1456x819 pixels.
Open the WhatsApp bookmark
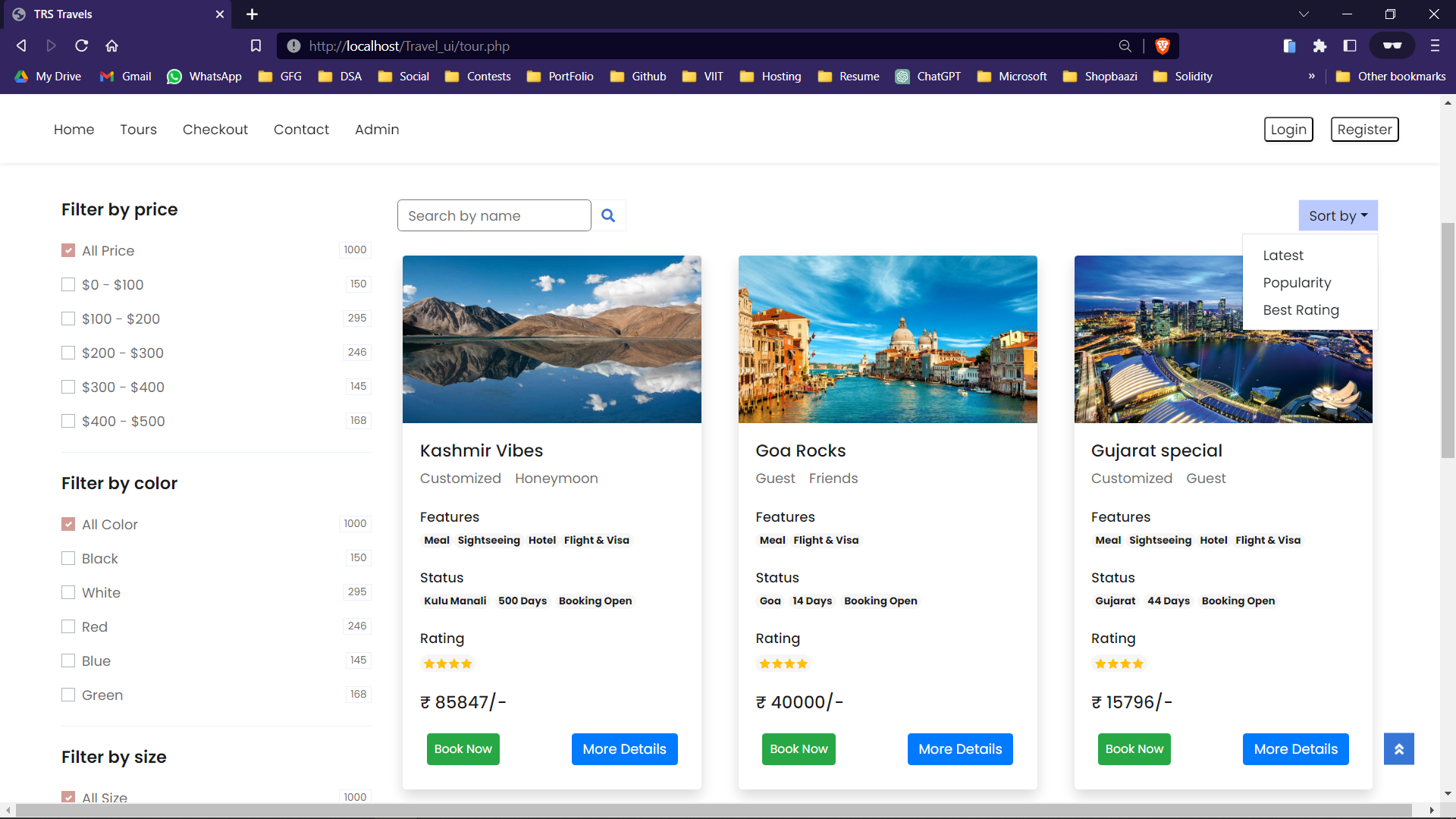click(205, 76)
